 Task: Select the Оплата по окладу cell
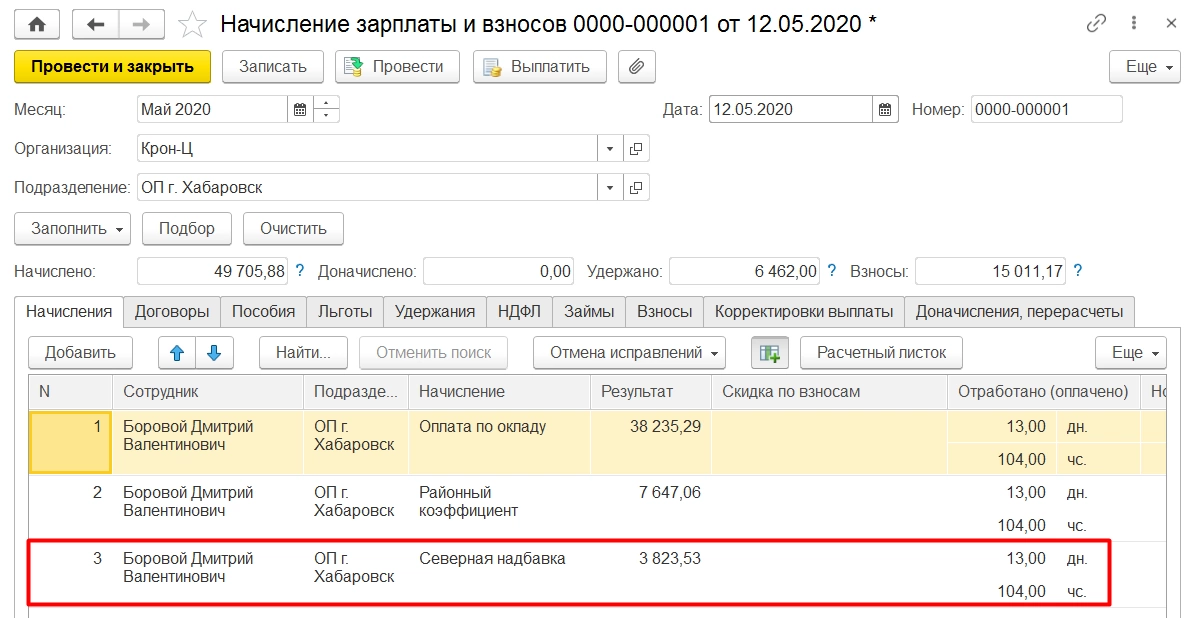coord(499,441)
